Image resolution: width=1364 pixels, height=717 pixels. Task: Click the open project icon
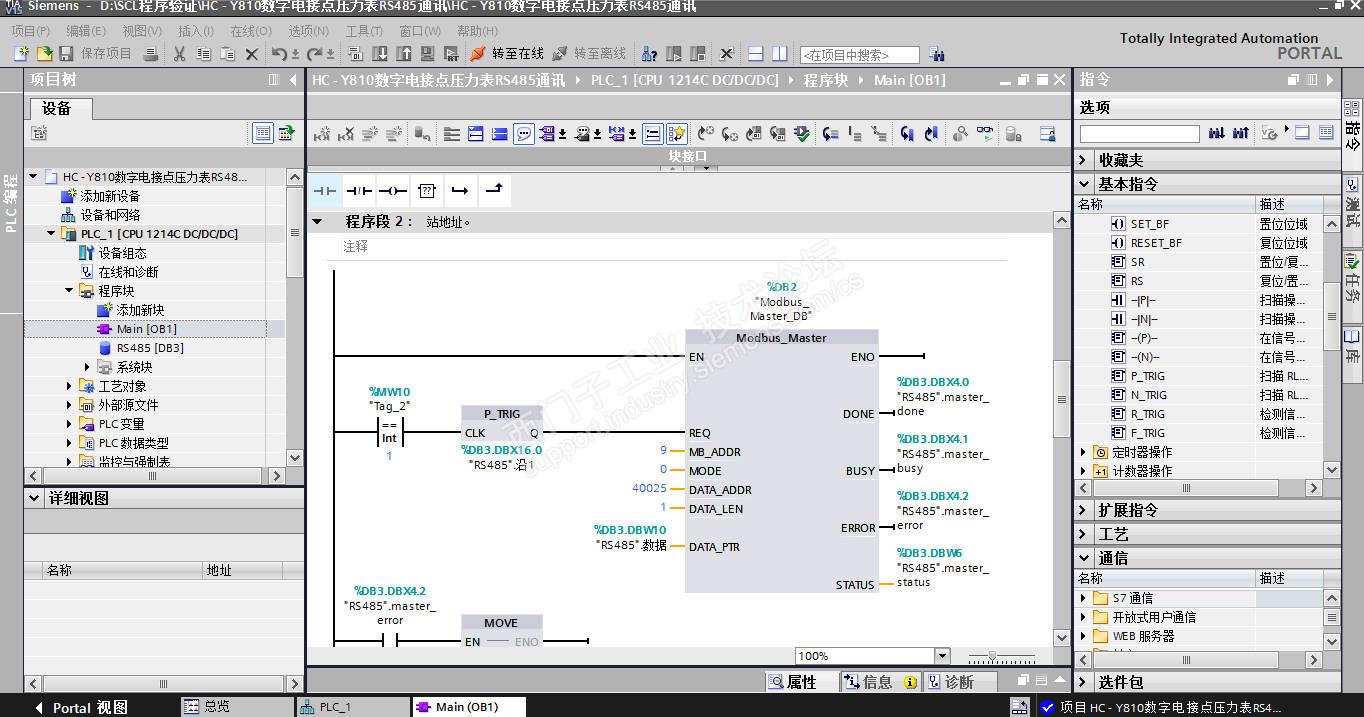[44, 54]
